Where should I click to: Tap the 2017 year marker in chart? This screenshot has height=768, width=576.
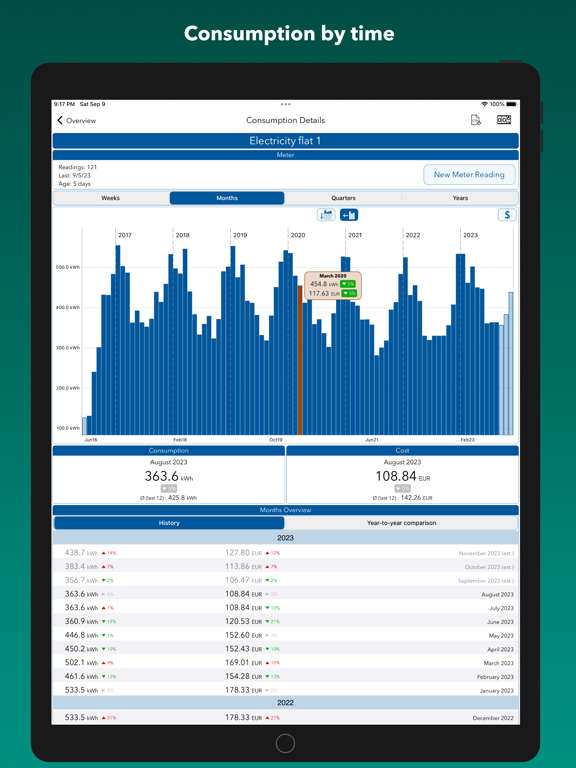click(125, 235)
